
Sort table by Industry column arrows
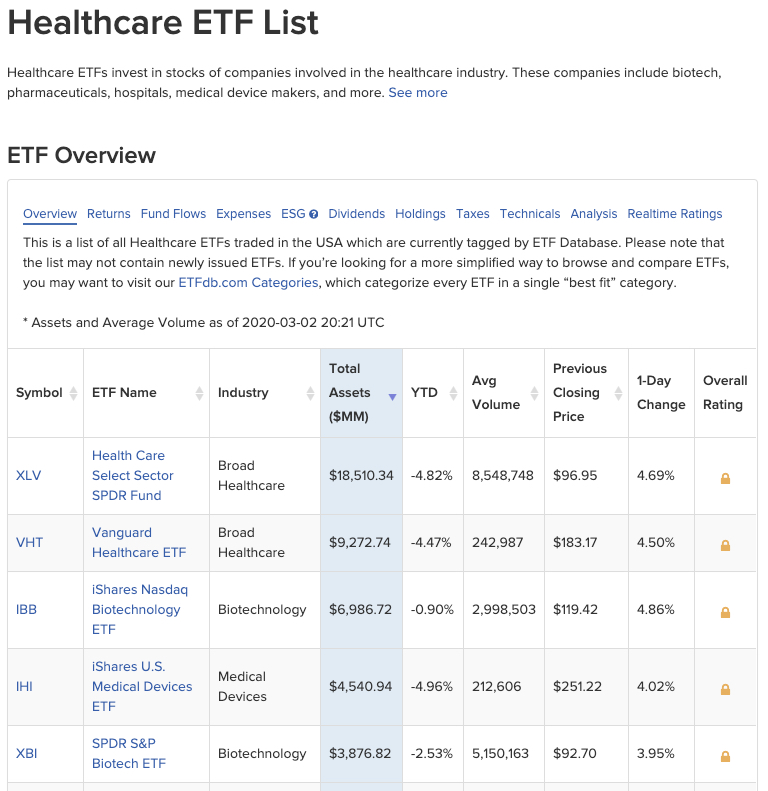pos(310,393)
